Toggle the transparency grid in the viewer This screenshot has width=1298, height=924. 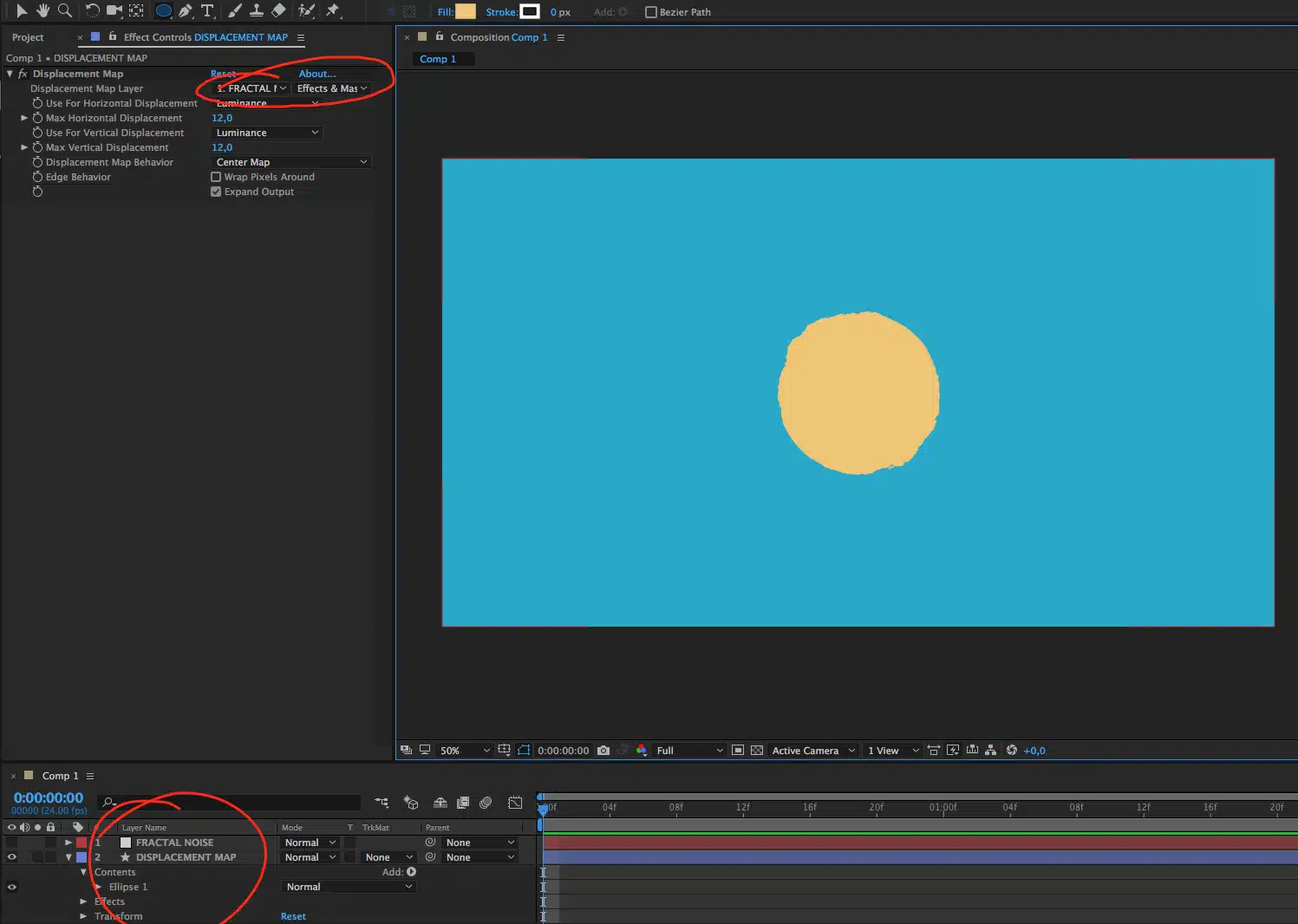tap(756, 751)
